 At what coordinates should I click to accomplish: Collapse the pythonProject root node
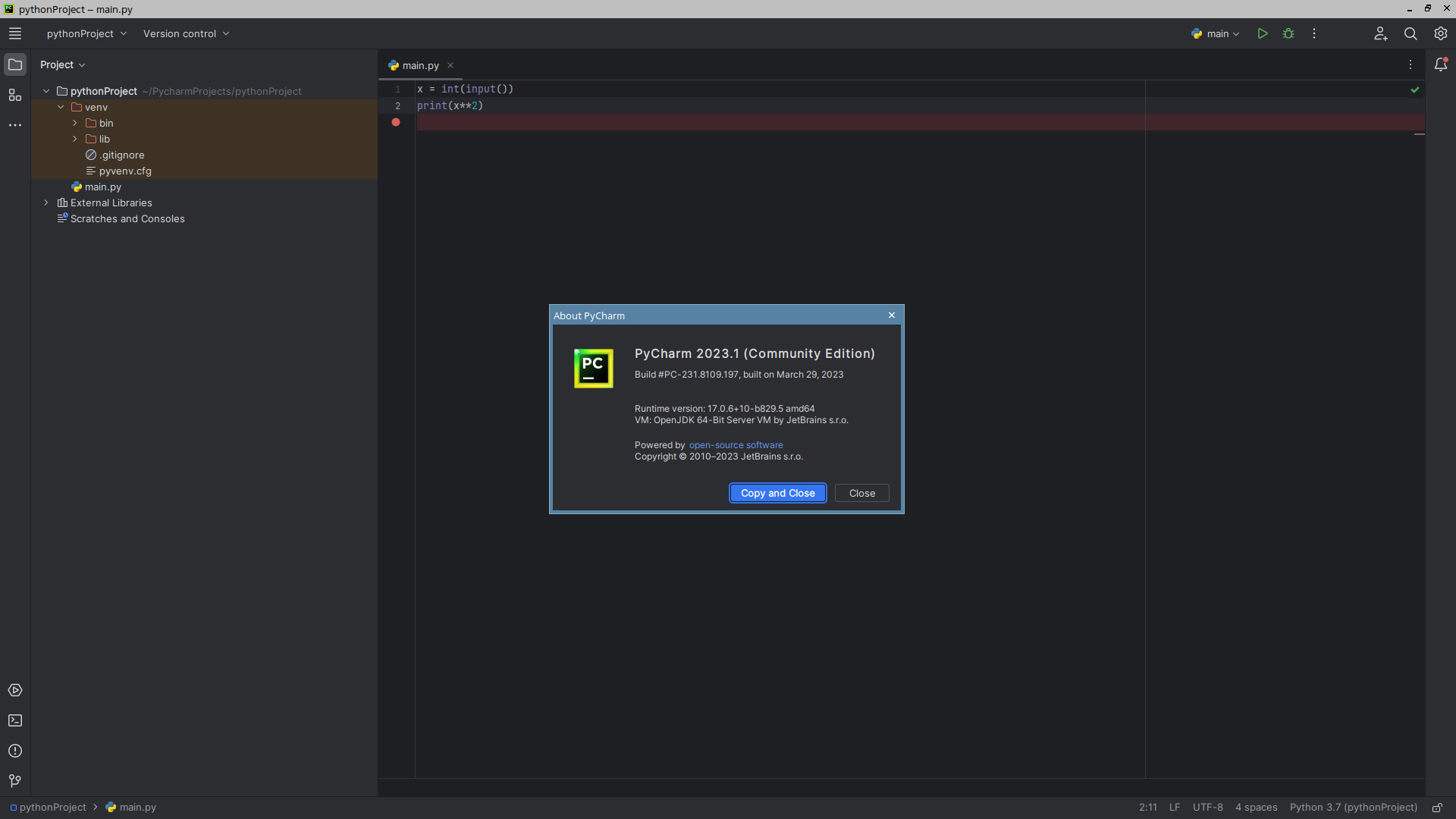coord(46,91)
